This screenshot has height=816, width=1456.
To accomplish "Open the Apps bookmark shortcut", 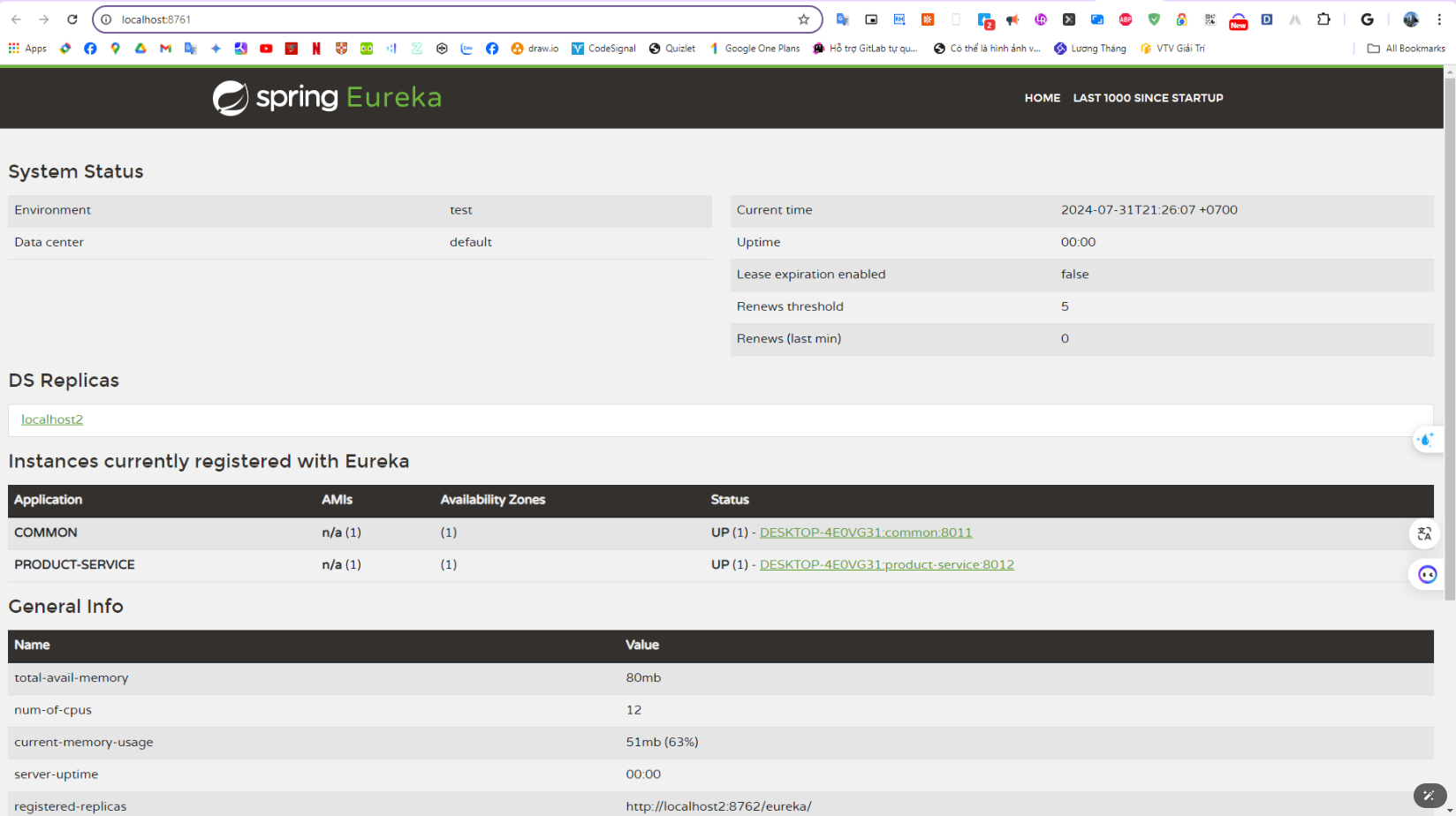I will (x=27, y=49).
